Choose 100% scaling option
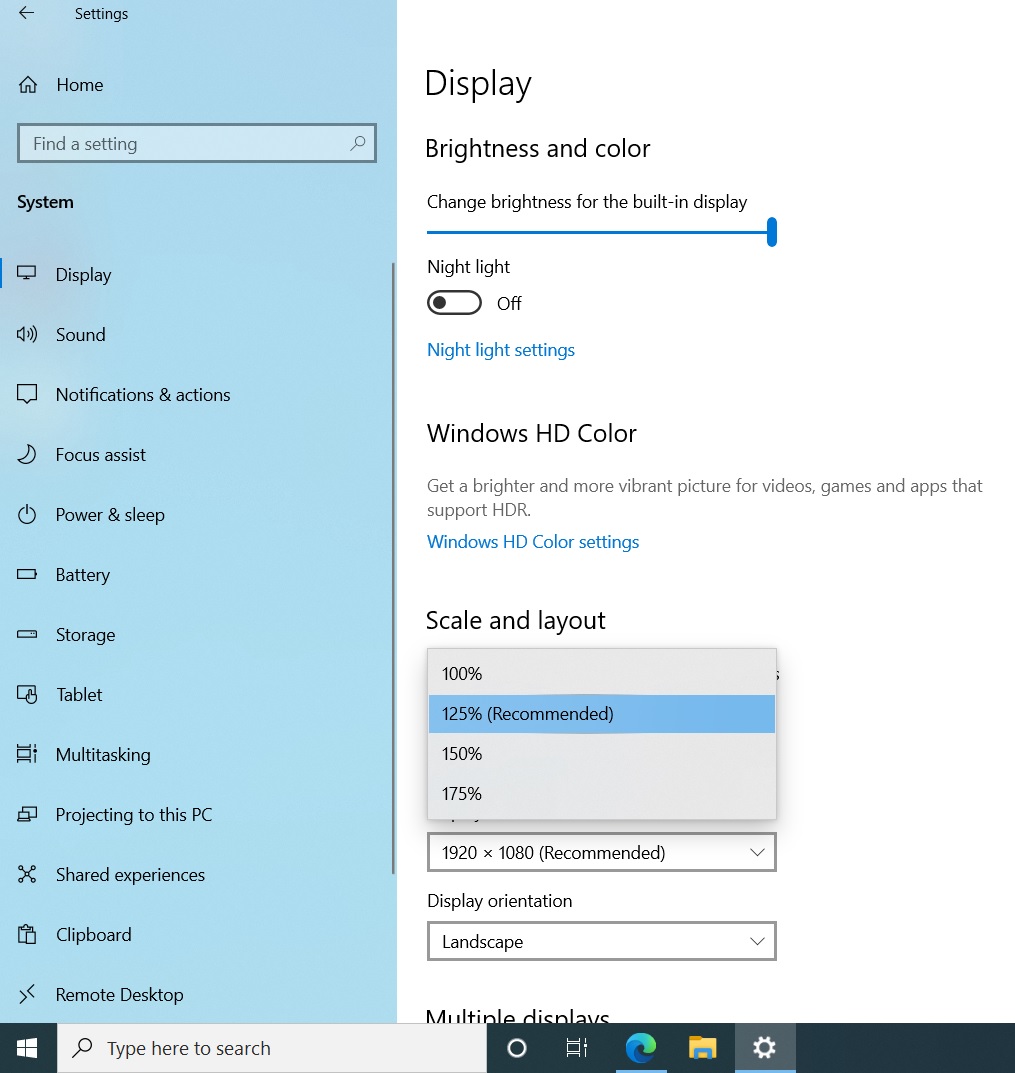The image size is (1015, 1073). (602, 674)
